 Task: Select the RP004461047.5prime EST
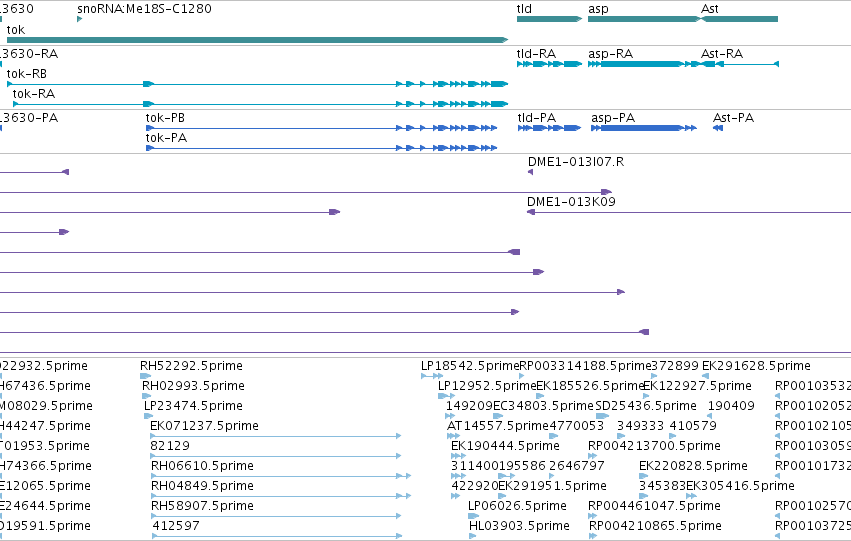[592, 516]
